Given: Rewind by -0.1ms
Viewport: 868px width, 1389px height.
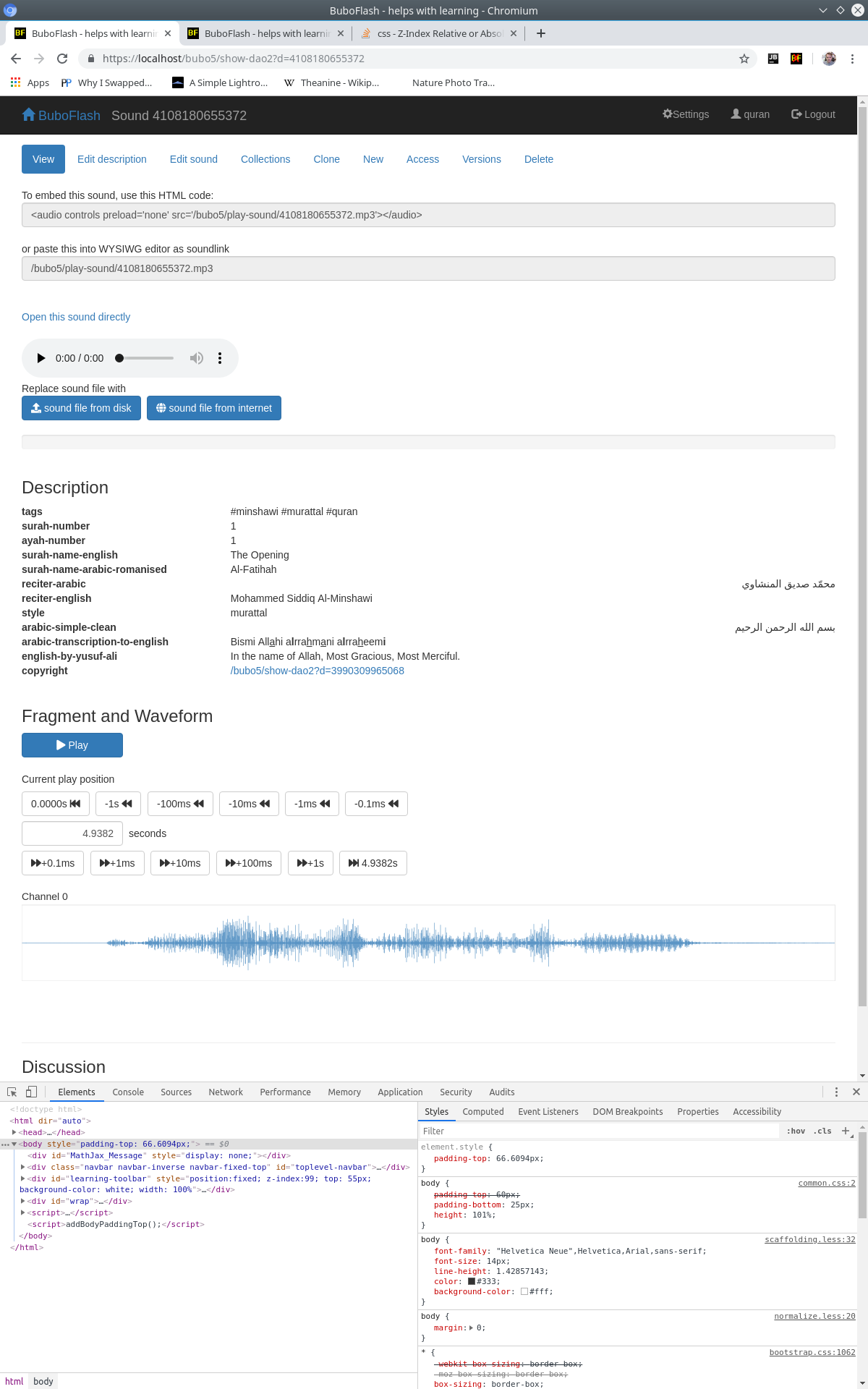Looking at the screenshot, I should coord(376,804).
